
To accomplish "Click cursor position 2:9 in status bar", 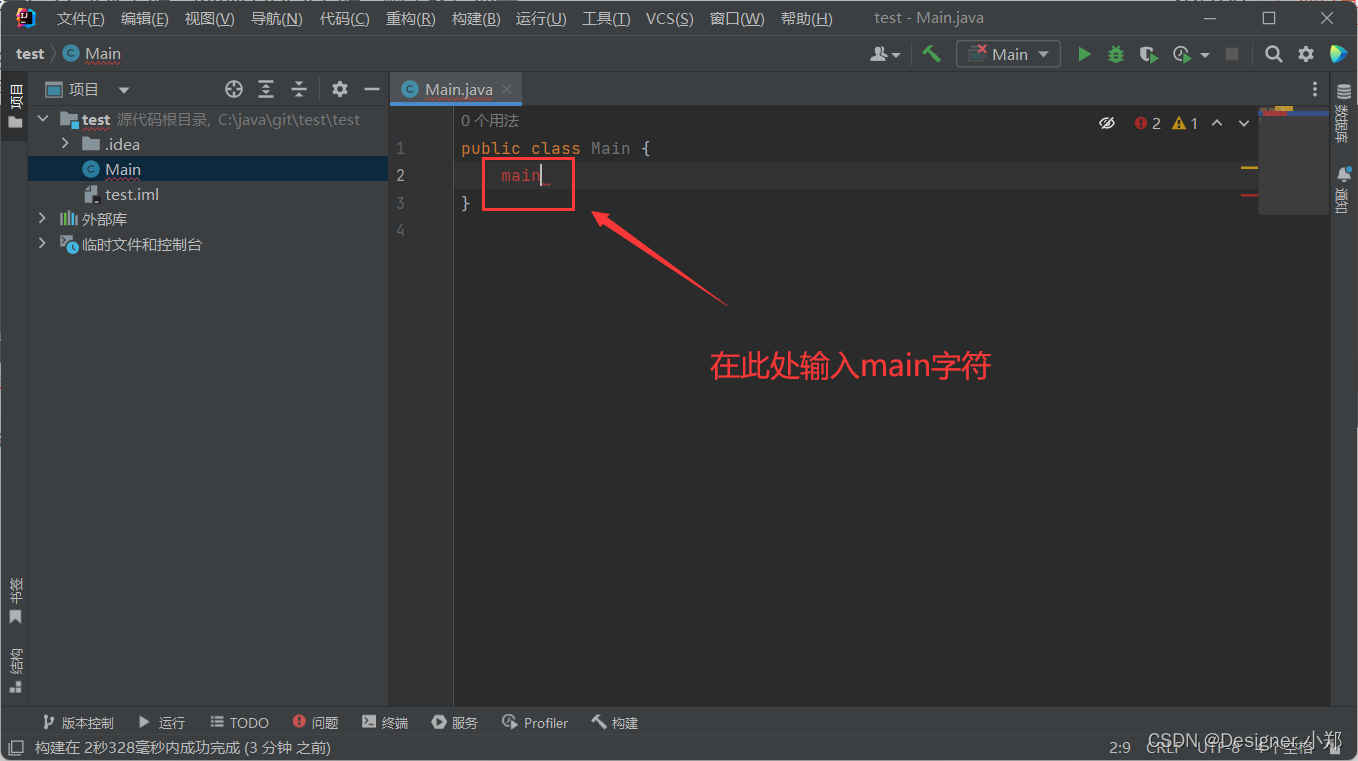I will [x=1120, y=747].
